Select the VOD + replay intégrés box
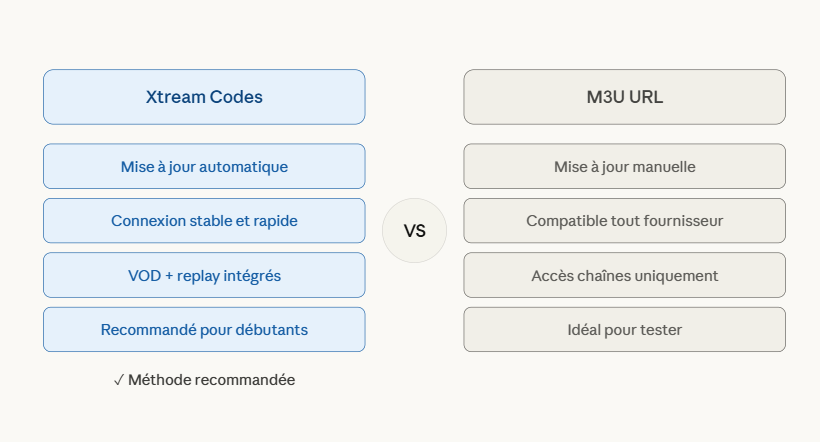Screen dimensions: 820x442 [x=204, y=275]
